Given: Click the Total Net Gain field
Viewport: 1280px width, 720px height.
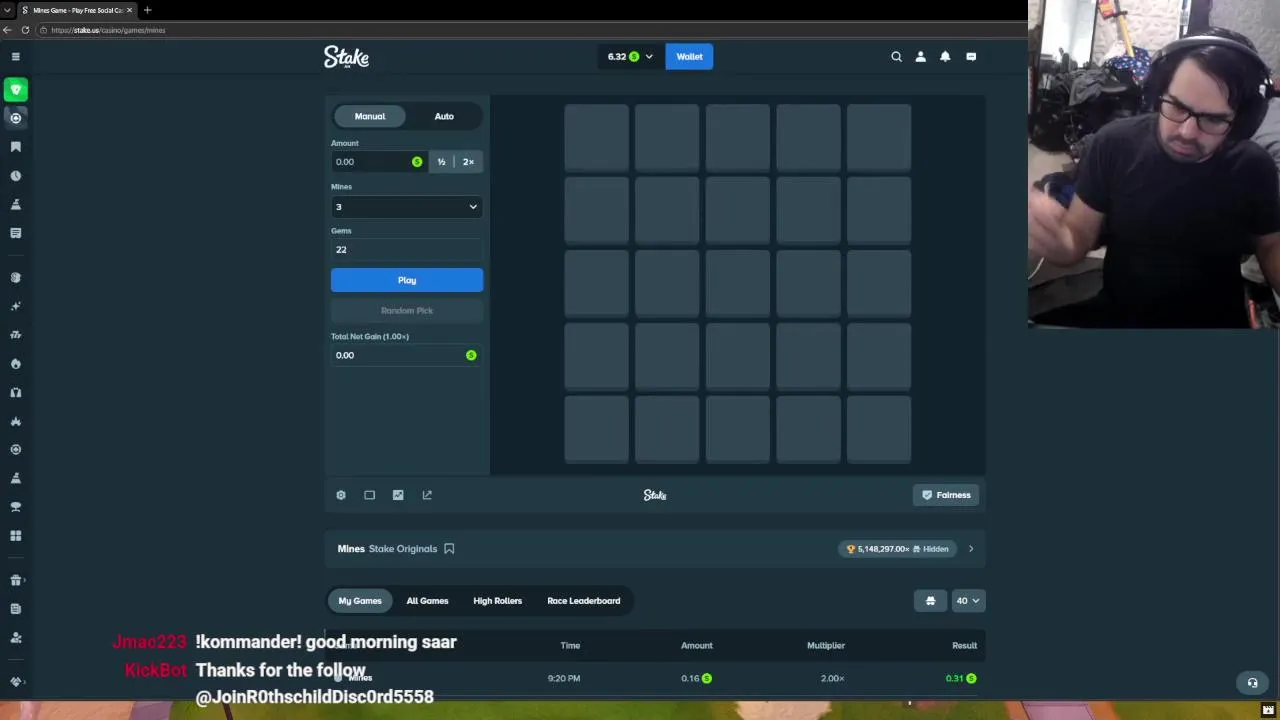Looking at the screenshot, I should pos(406,355).
